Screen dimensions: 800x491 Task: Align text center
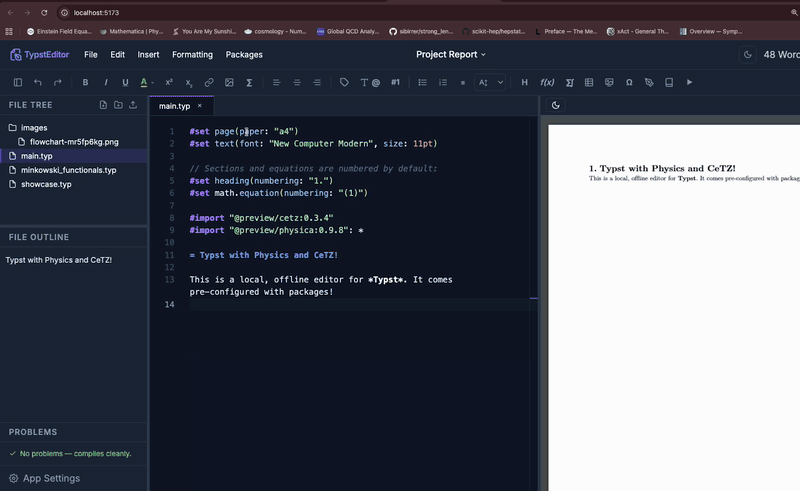pyautogui.click(x=297, y=82)
